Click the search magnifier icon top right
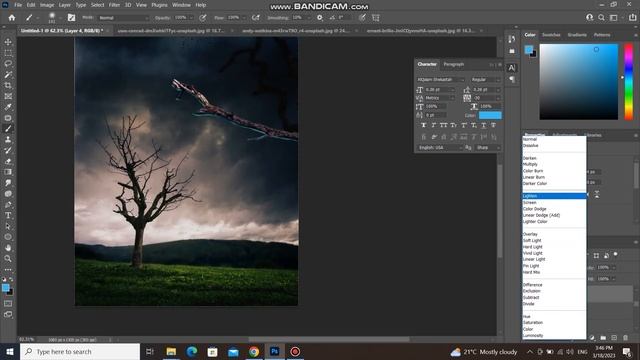The image size is (640, 360). [x=601, y=18]
